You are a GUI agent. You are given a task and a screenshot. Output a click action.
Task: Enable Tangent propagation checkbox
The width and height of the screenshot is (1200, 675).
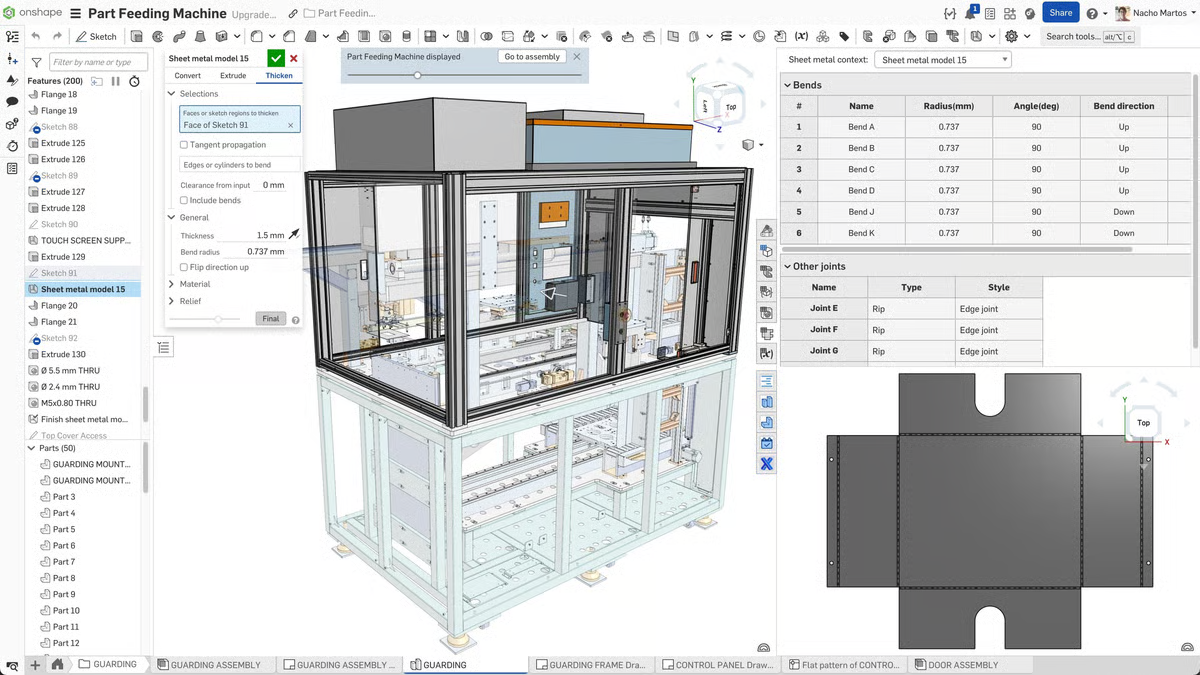tap(184, 145)
